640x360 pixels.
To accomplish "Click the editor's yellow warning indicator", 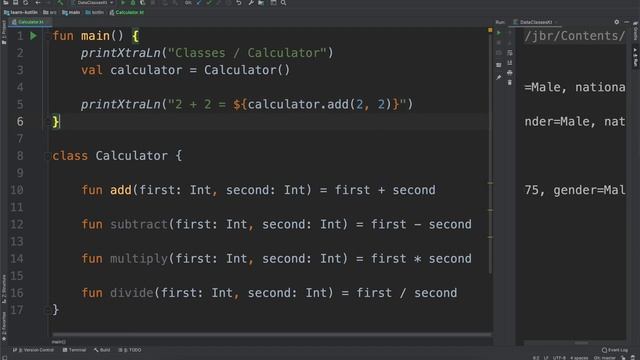I will point(490,30).
